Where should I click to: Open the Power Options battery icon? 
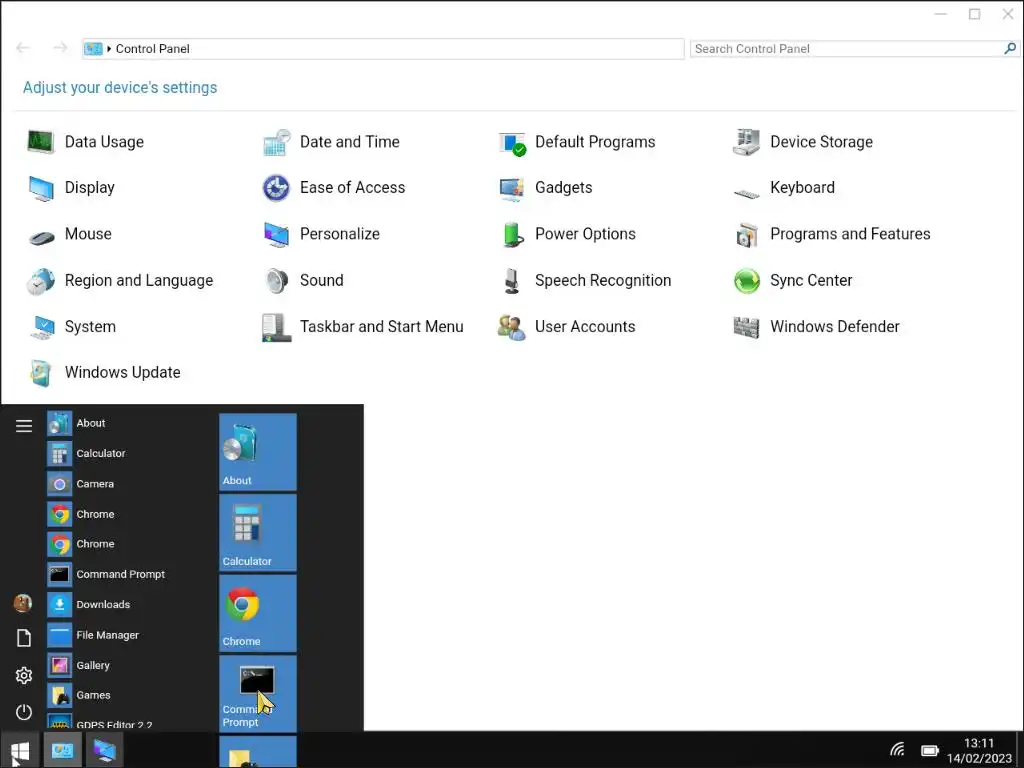point(513,234)
